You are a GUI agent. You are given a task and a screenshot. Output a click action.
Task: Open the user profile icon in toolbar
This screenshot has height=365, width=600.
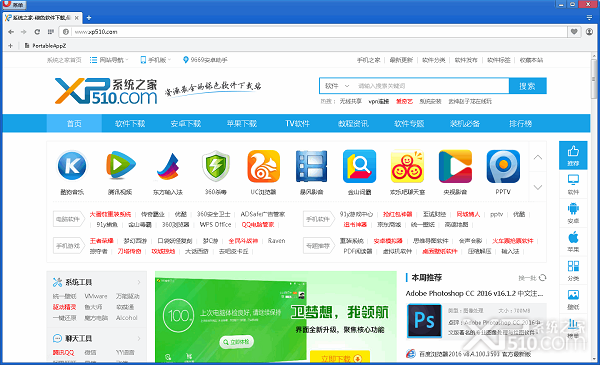(589, 32)
